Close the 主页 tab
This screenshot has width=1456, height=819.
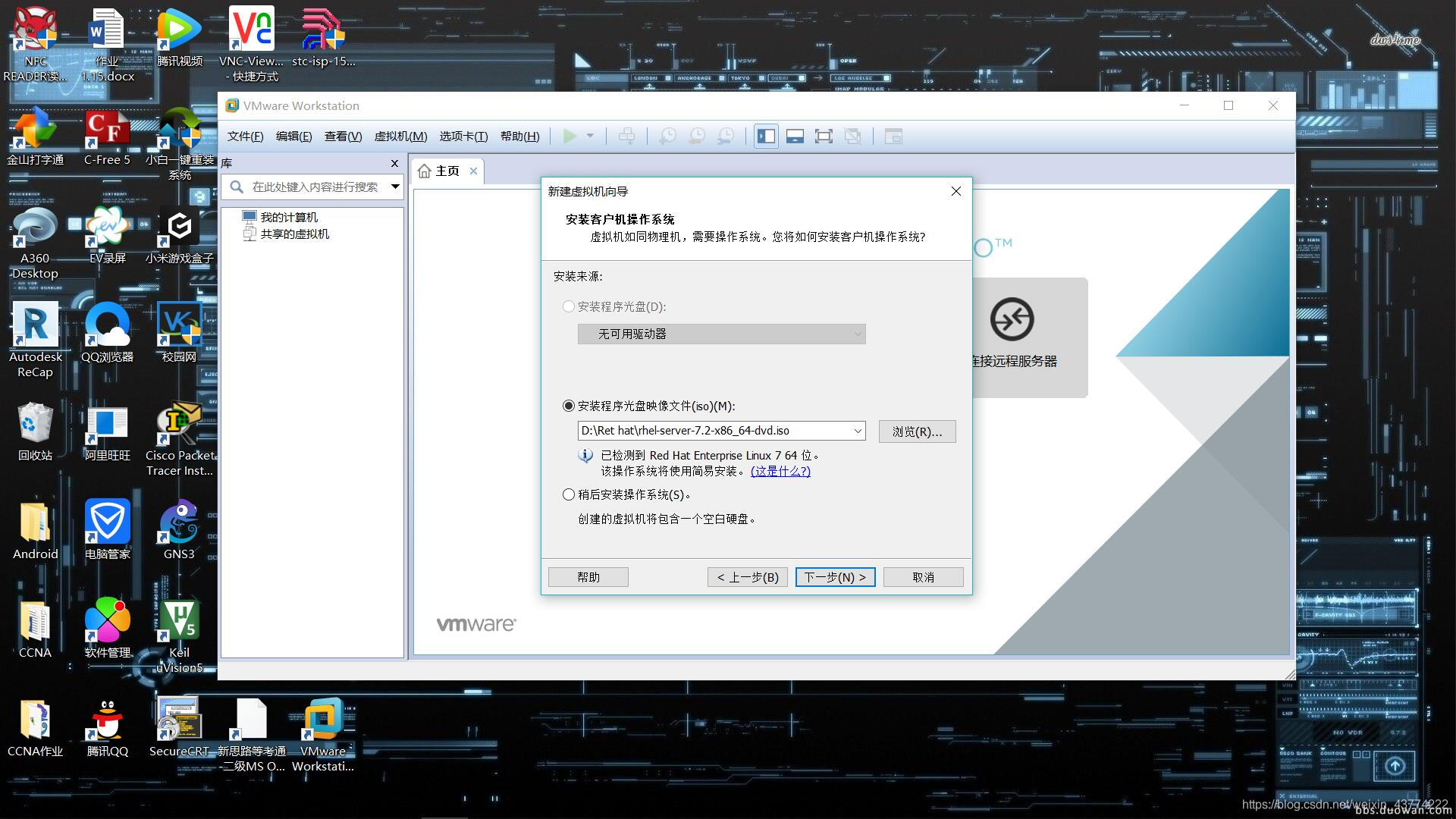coord(473,171)
